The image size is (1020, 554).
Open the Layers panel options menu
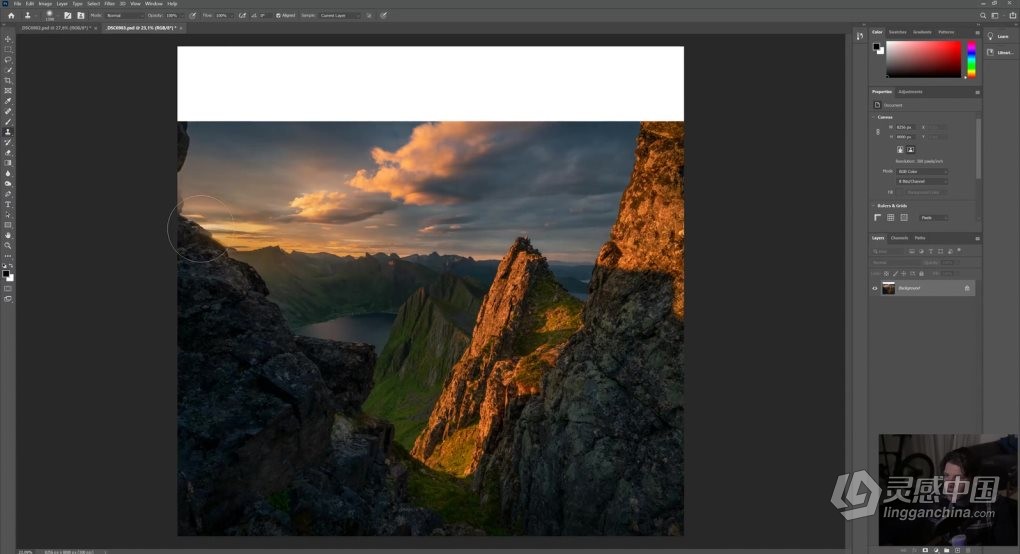[x=977, y=239]
